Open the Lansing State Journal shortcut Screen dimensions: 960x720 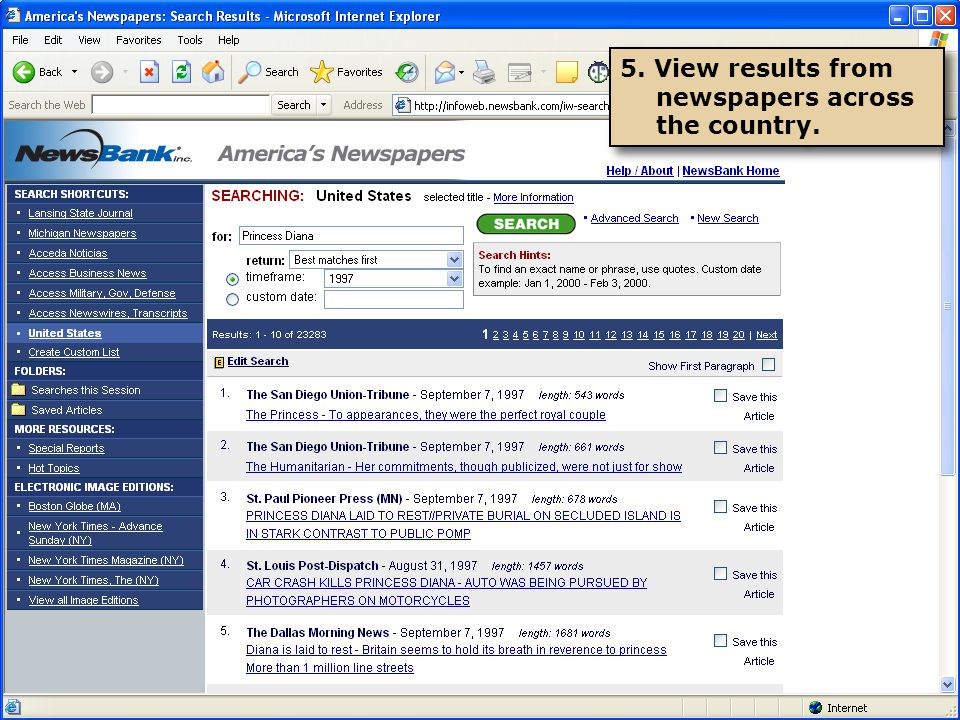click(80, 213)
